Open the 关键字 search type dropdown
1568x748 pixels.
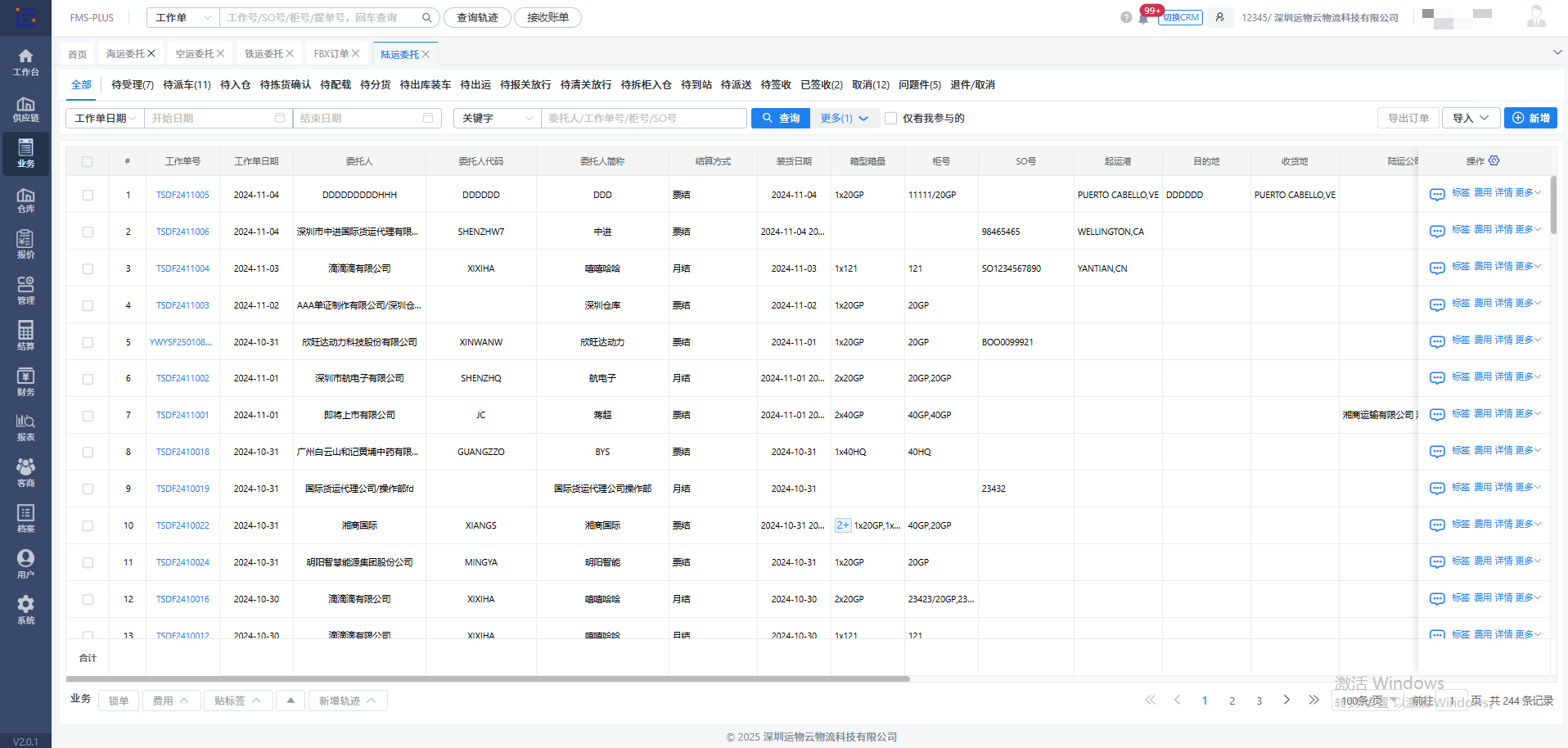coord(496,118)
